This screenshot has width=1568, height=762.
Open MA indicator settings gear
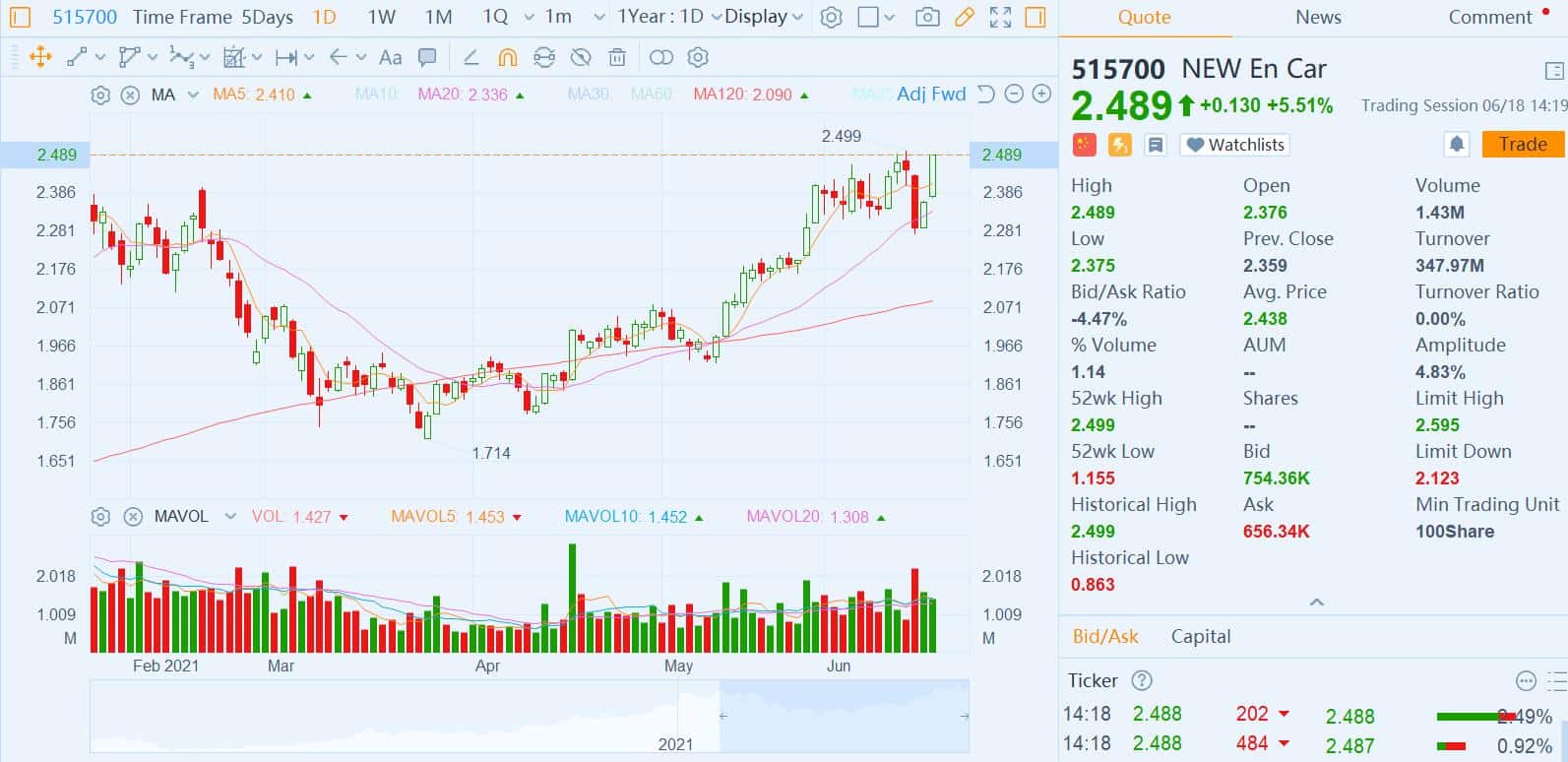tap(100, 95)
